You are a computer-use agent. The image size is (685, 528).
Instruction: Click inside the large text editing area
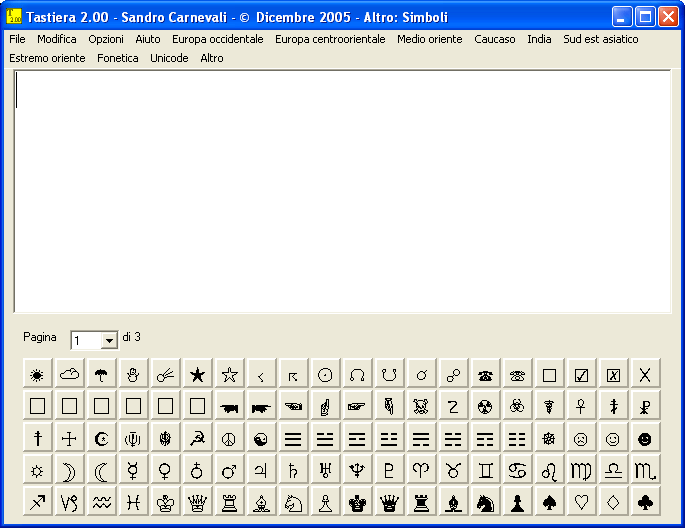(x=343, y=191)
